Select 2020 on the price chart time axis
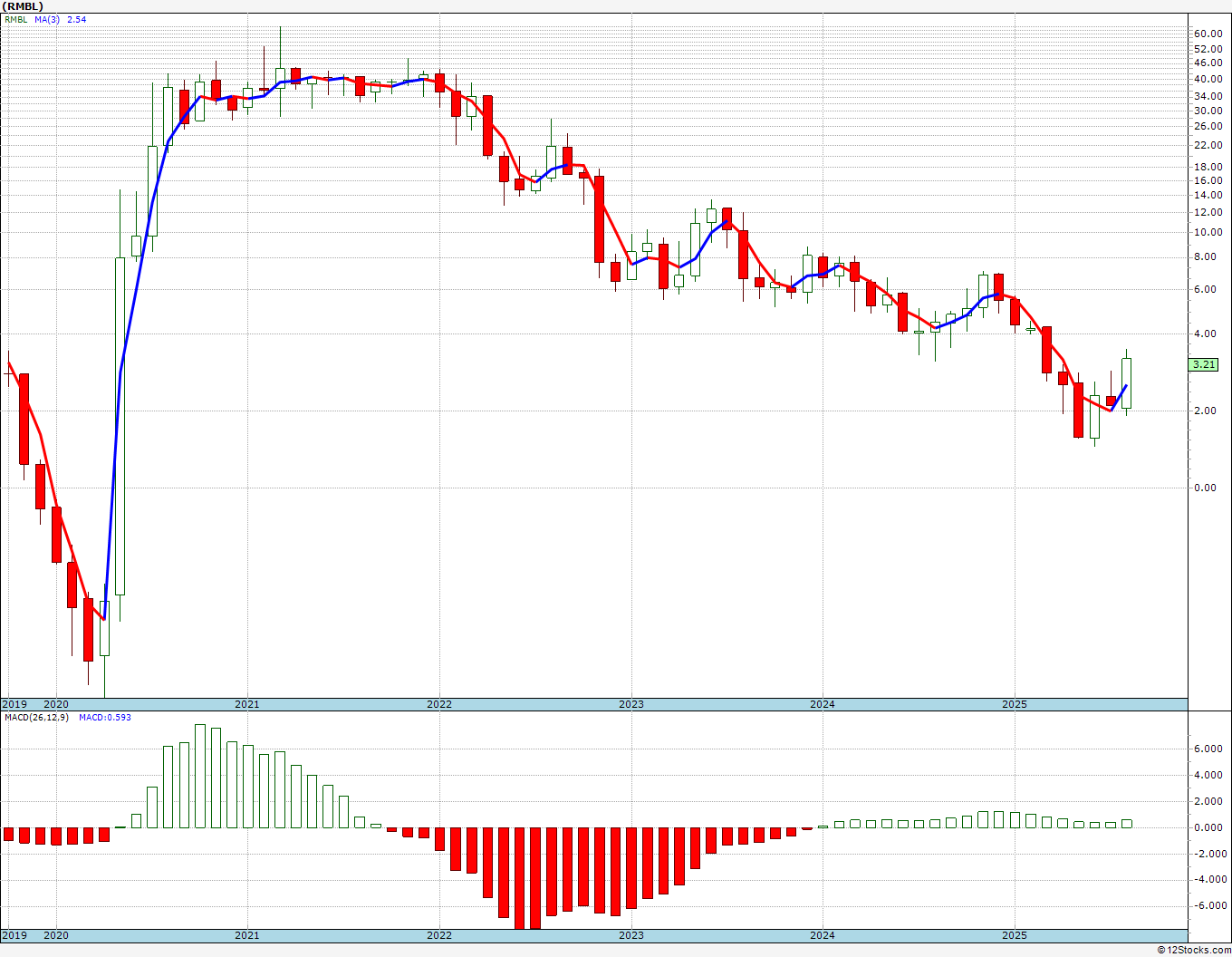 click(x=56, y=704)
